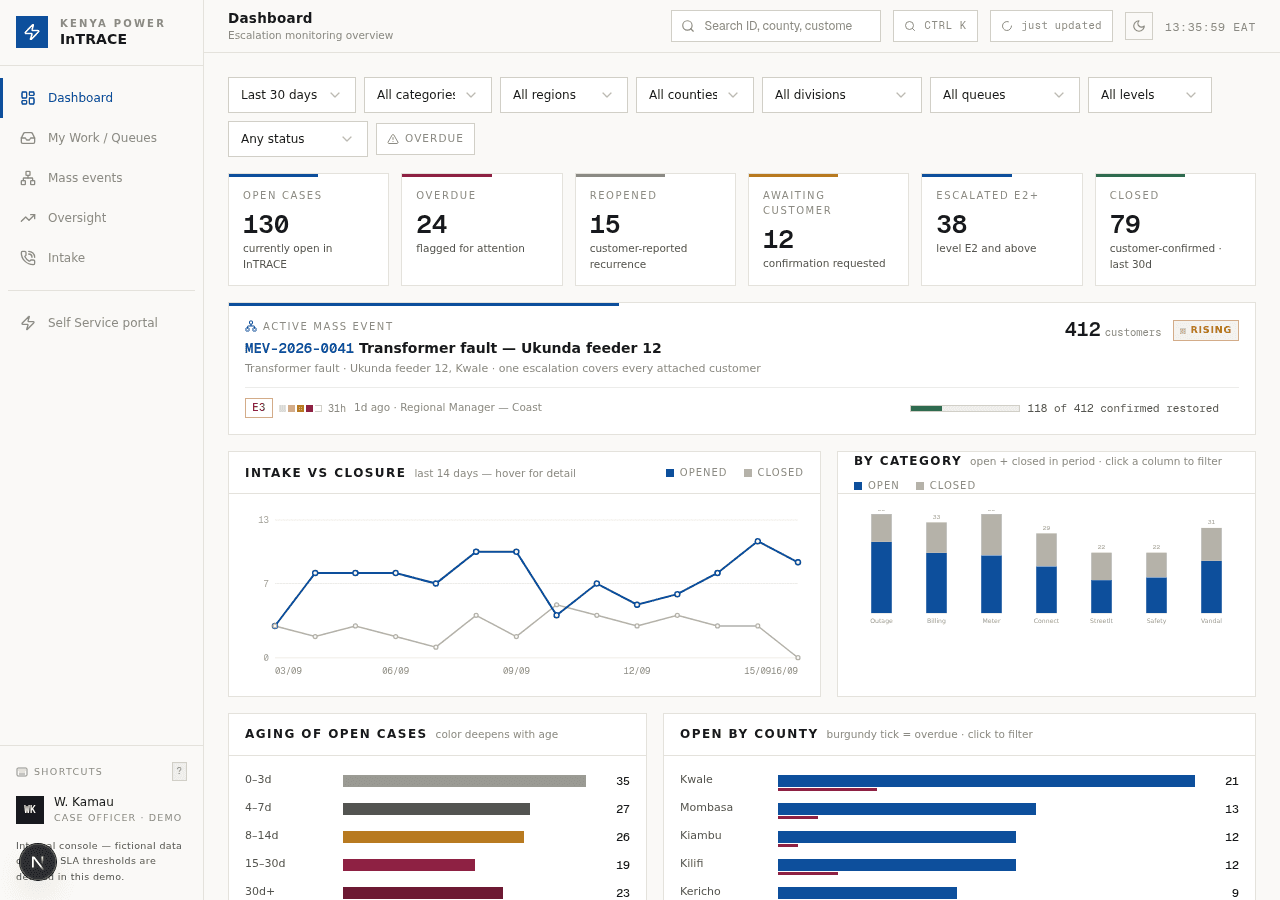Toggle the OPENED series in Intake legend
Screen dimensions: 1280x900
click(x=697, y=473)
